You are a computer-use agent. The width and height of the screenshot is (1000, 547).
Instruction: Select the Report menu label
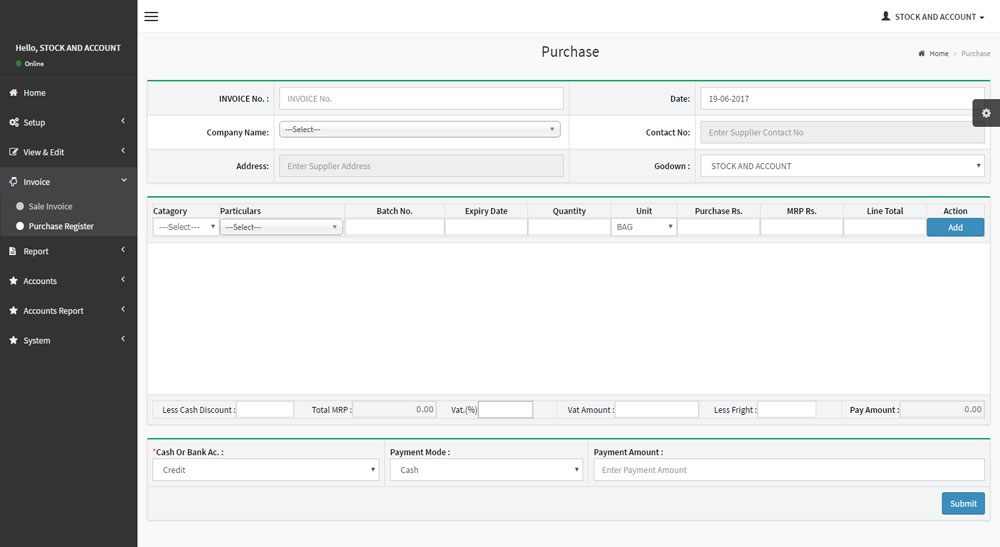point(36,251)
